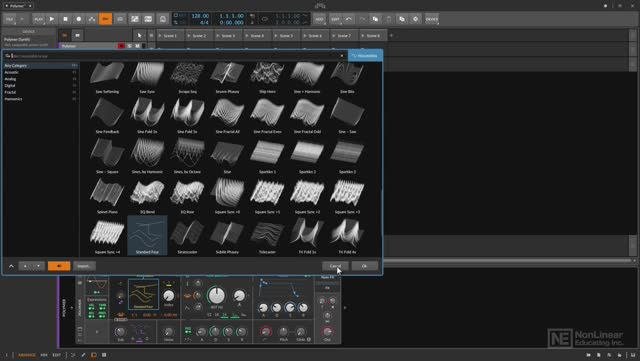Toggle the orange audition preview button
The image size is (640, 361).
coord(59,266)
